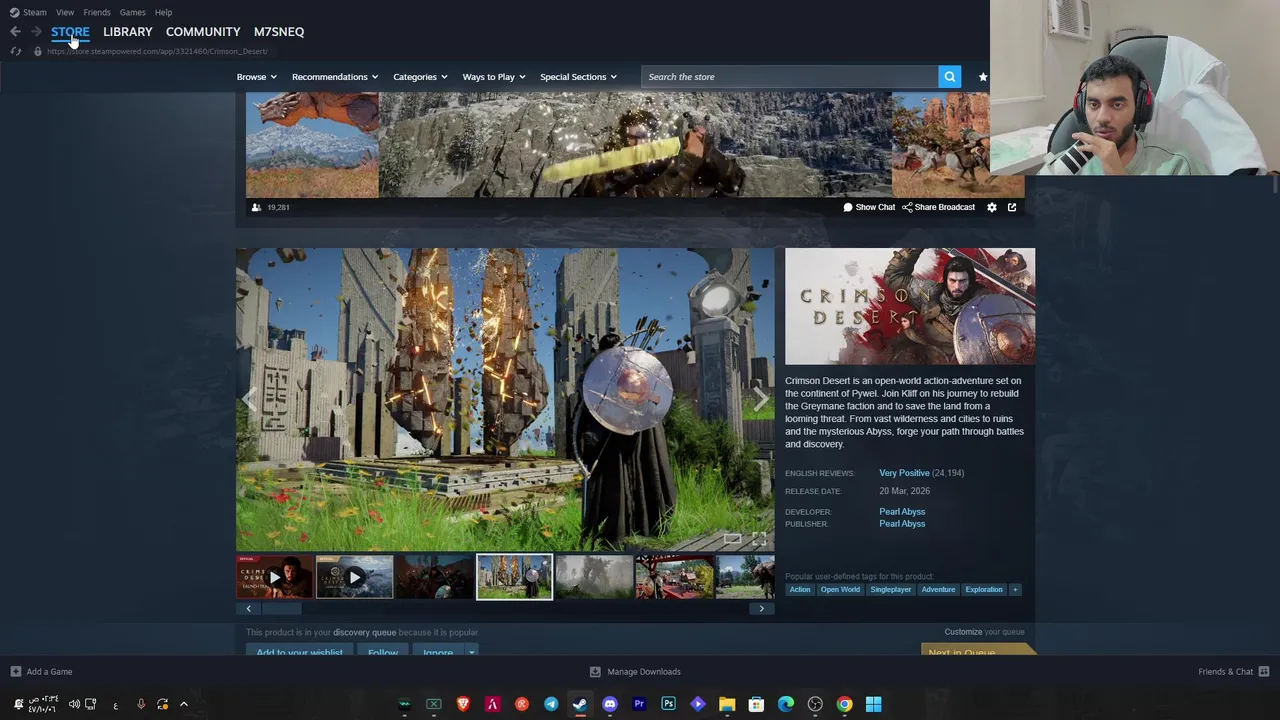Open the Very Positive reviews link
Screen dimensions: 1280x720
point(904,473)
